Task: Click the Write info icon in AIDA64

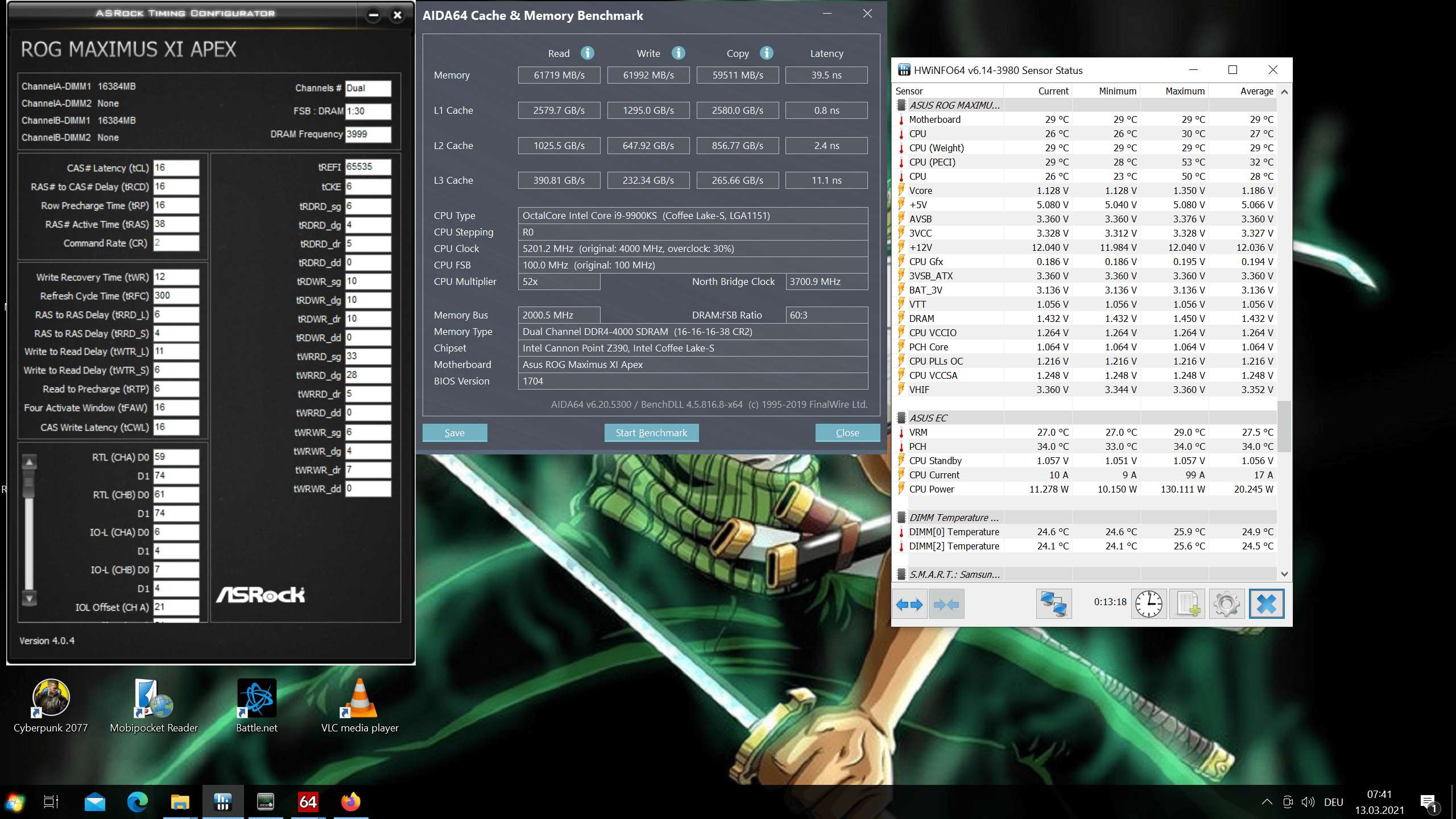Action: 678,53
